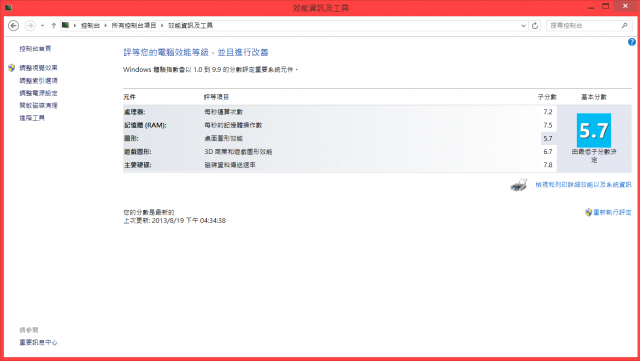Click the 子分數 column header
640x361 pixels.
[x=547, y=97]
